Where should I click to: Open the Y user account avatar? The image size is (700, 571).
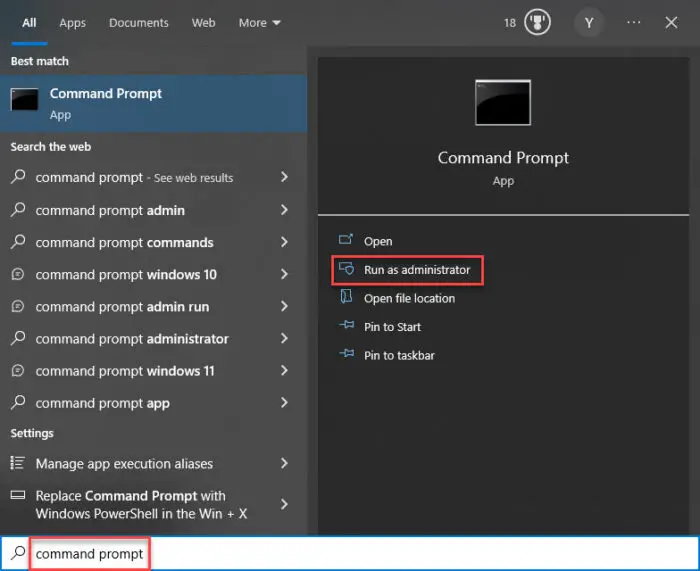589,23
